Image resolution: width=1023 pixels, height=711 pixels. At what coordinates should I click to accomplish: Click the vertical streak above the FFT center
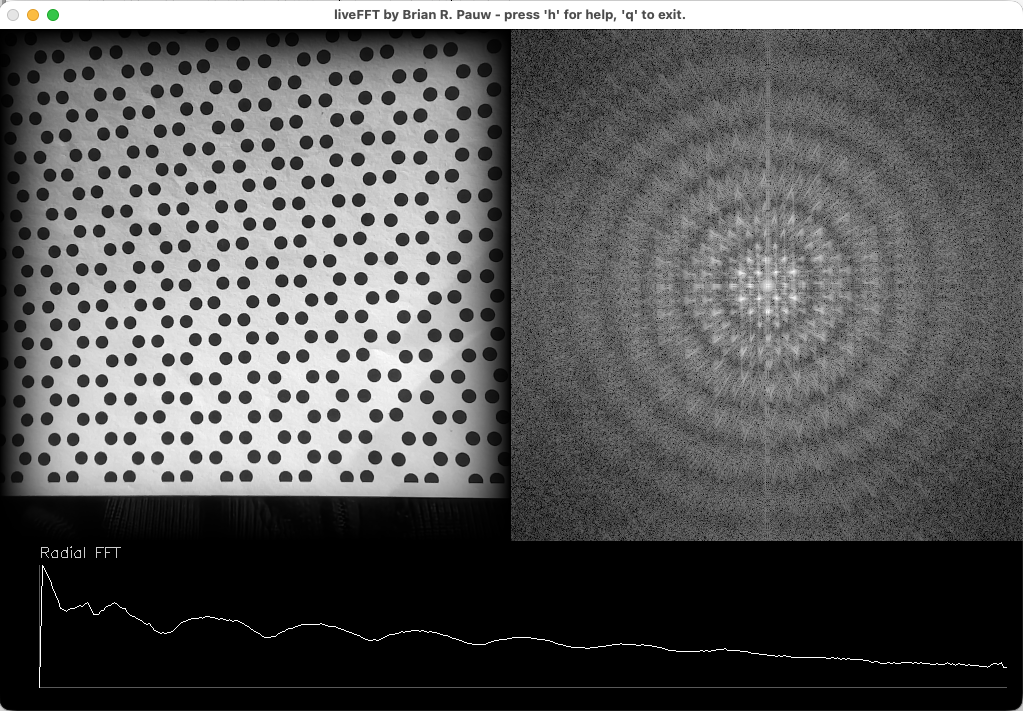(767, 150)
